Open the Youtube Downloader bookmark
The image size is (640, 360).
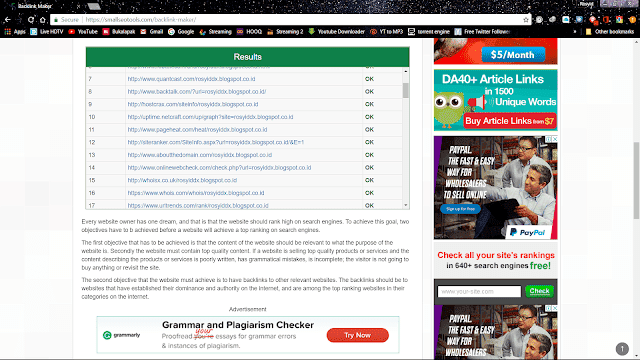click(336, 31)
